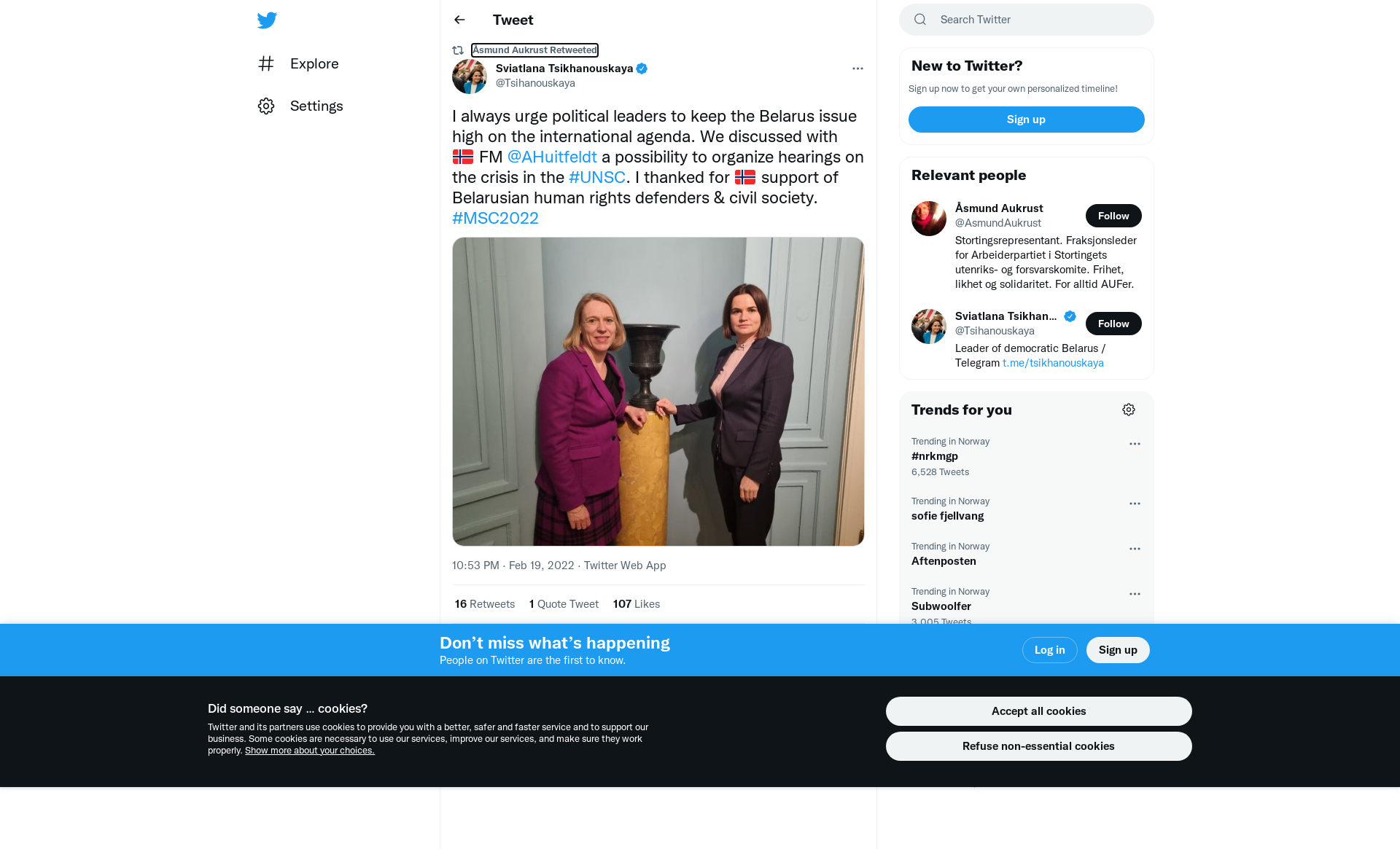The image size is (1400, 849).
Task: Click the Explore hashtag icon
Action: [266, 63]
